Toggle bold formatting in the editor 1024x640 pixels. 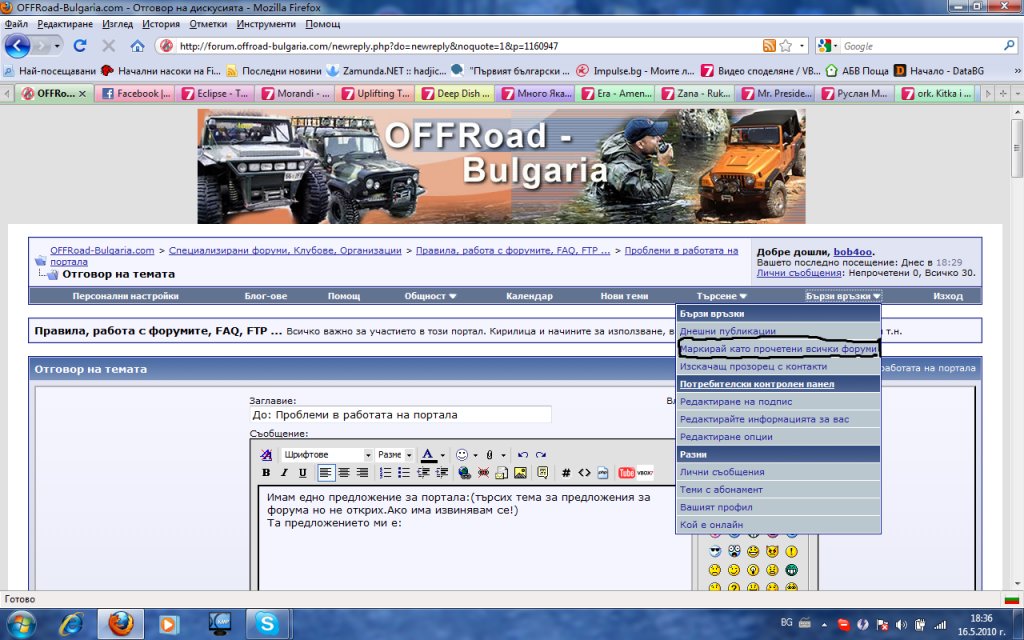(267, 473)
